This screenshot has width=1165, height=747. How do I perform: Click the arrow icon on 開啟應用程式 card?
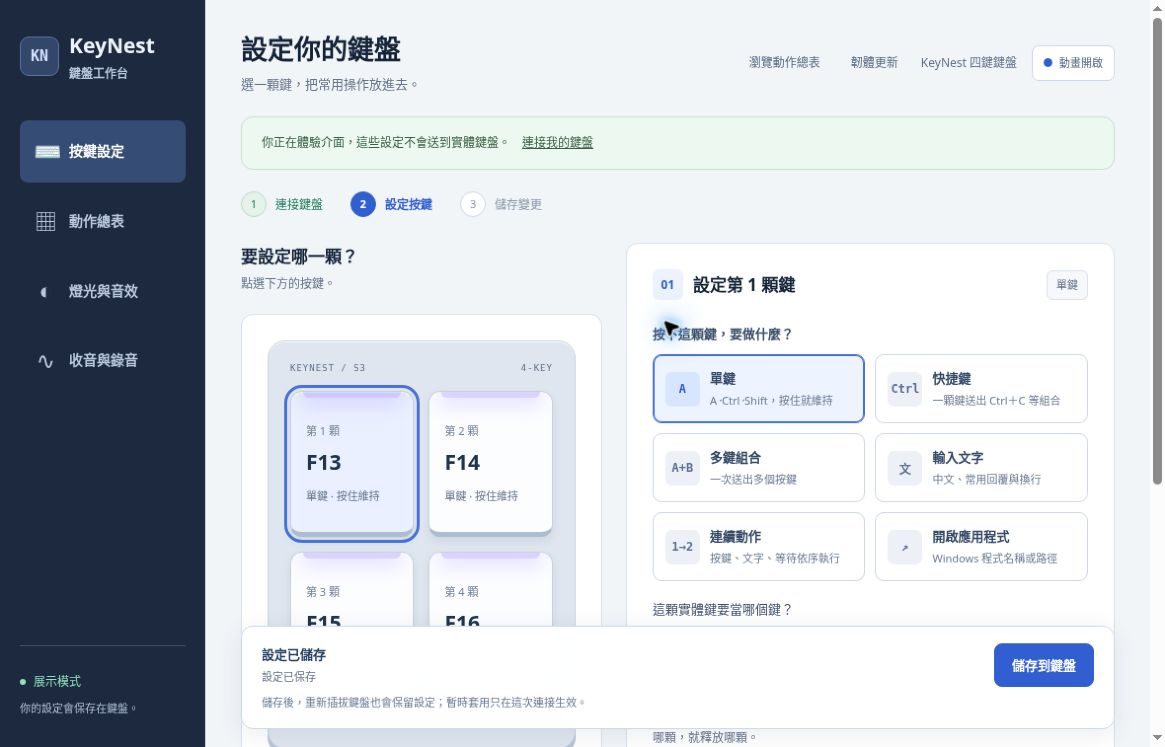[x=904, y=547]
